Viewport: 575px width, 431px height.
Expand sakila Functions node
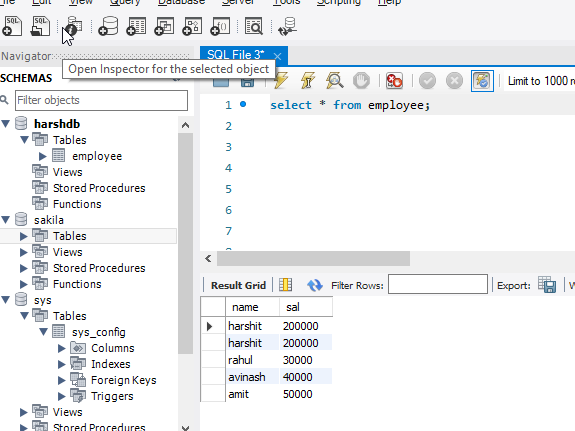(23, 284)
